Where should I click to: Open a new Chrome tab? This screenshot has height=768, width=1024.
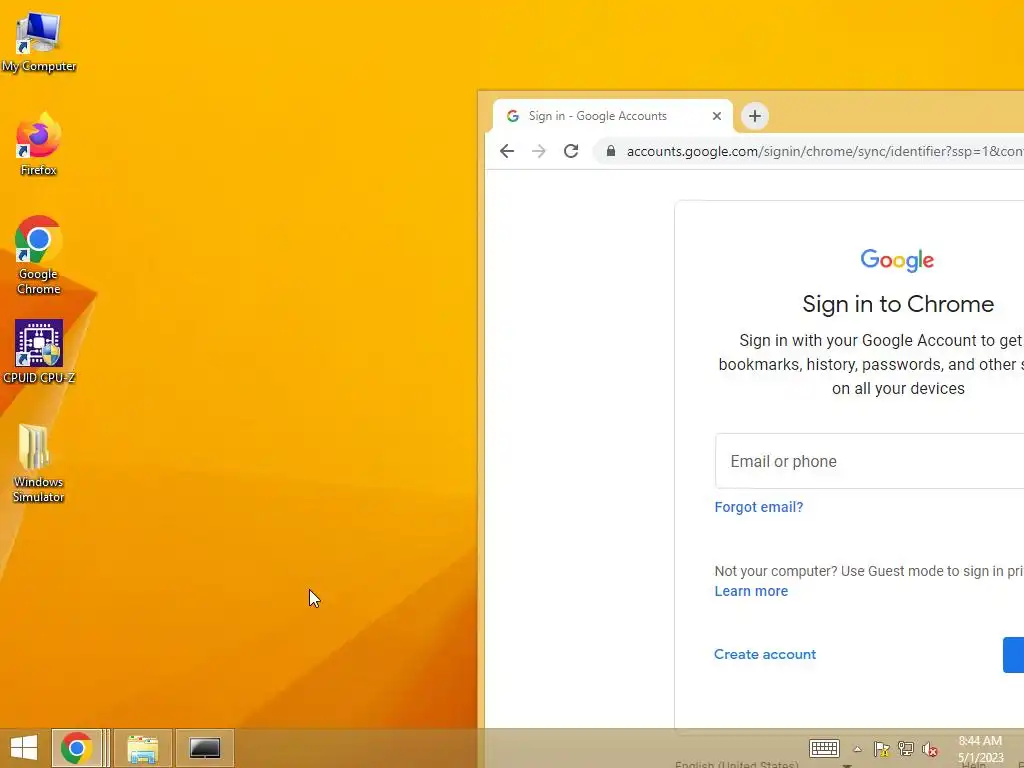pos(755,116)
